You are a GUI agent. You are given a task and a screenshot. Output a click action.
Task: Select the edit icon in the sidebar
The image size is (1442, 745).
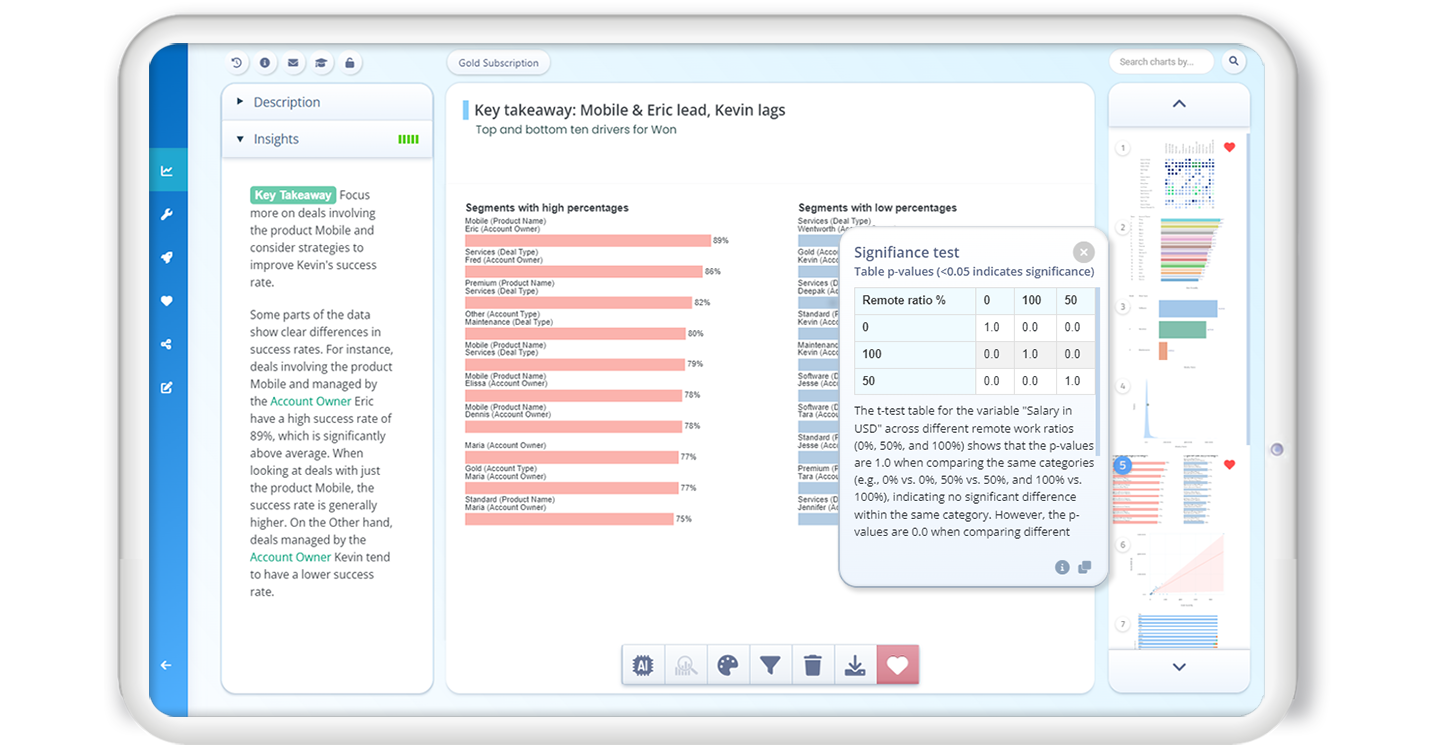coord(168,387)
